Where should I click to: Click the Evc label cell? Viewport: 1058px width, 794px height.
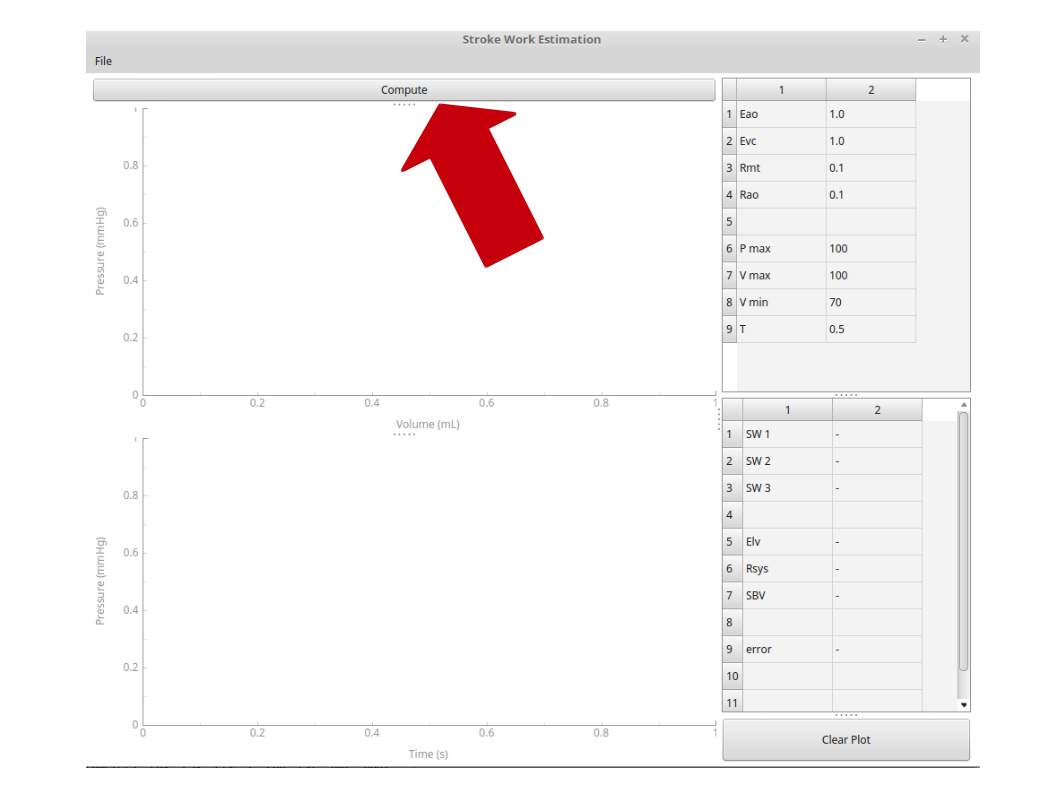coord(781,141)
